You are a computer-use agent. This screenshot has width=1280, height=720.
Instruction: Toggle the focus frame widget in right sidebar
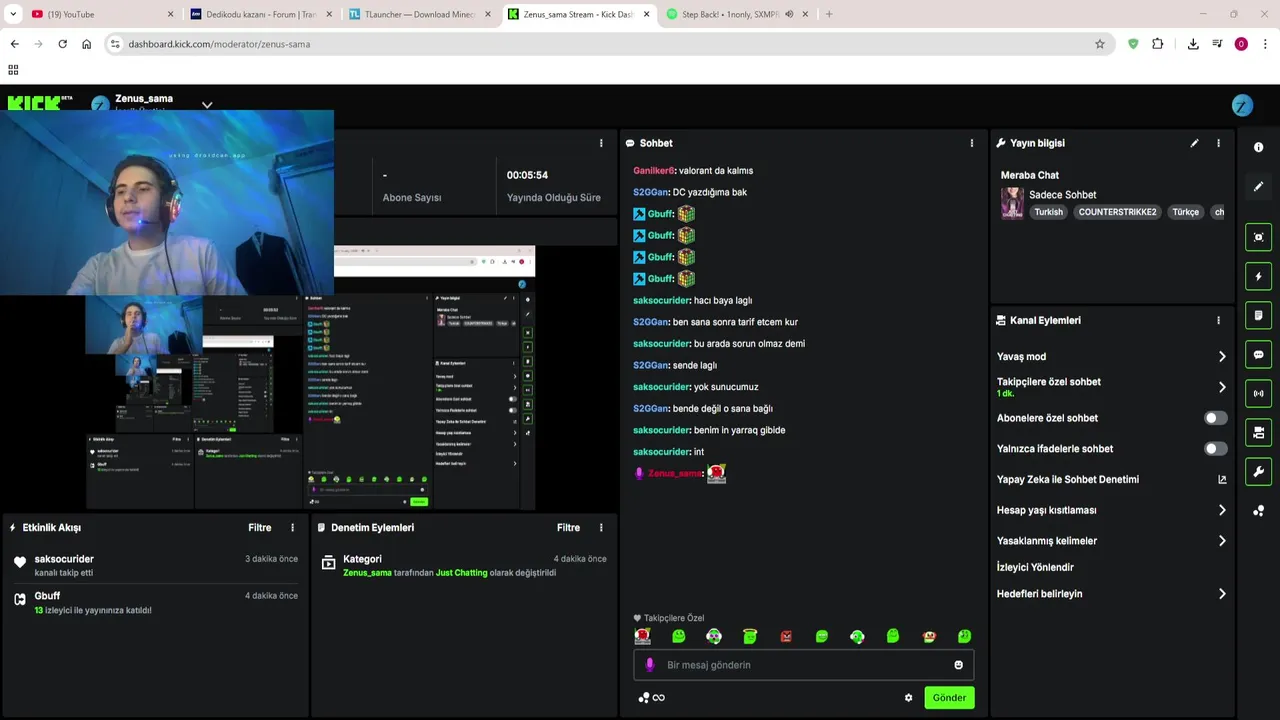(x=1258, y=237)
